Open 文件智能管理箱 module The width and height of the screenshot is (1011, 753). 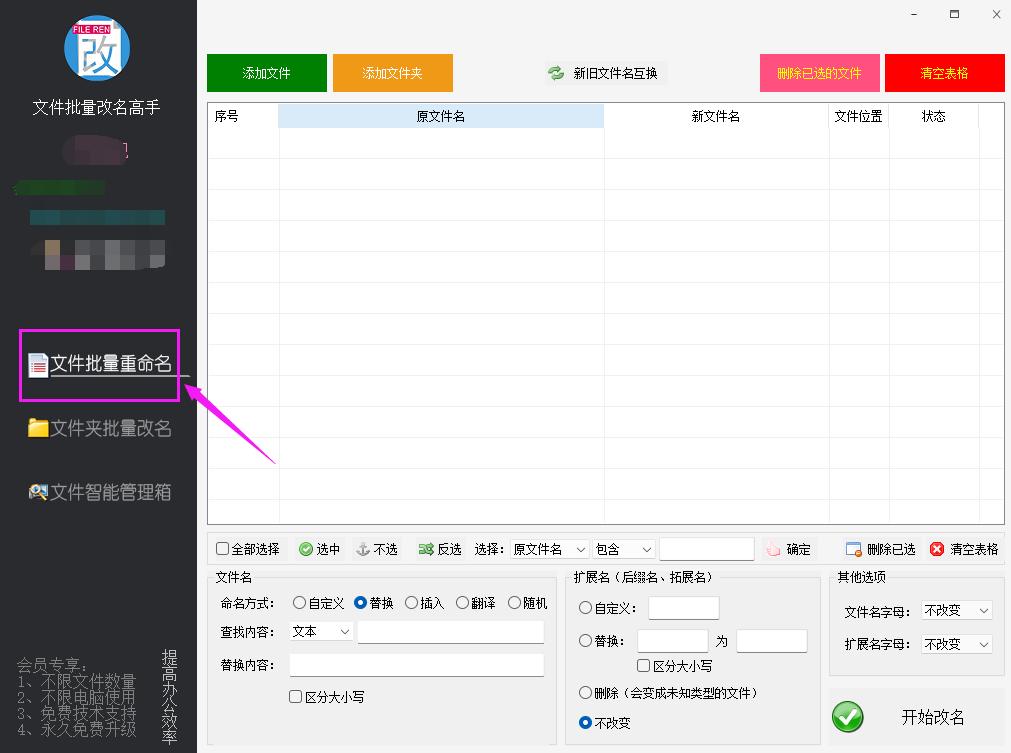point(111,493)
